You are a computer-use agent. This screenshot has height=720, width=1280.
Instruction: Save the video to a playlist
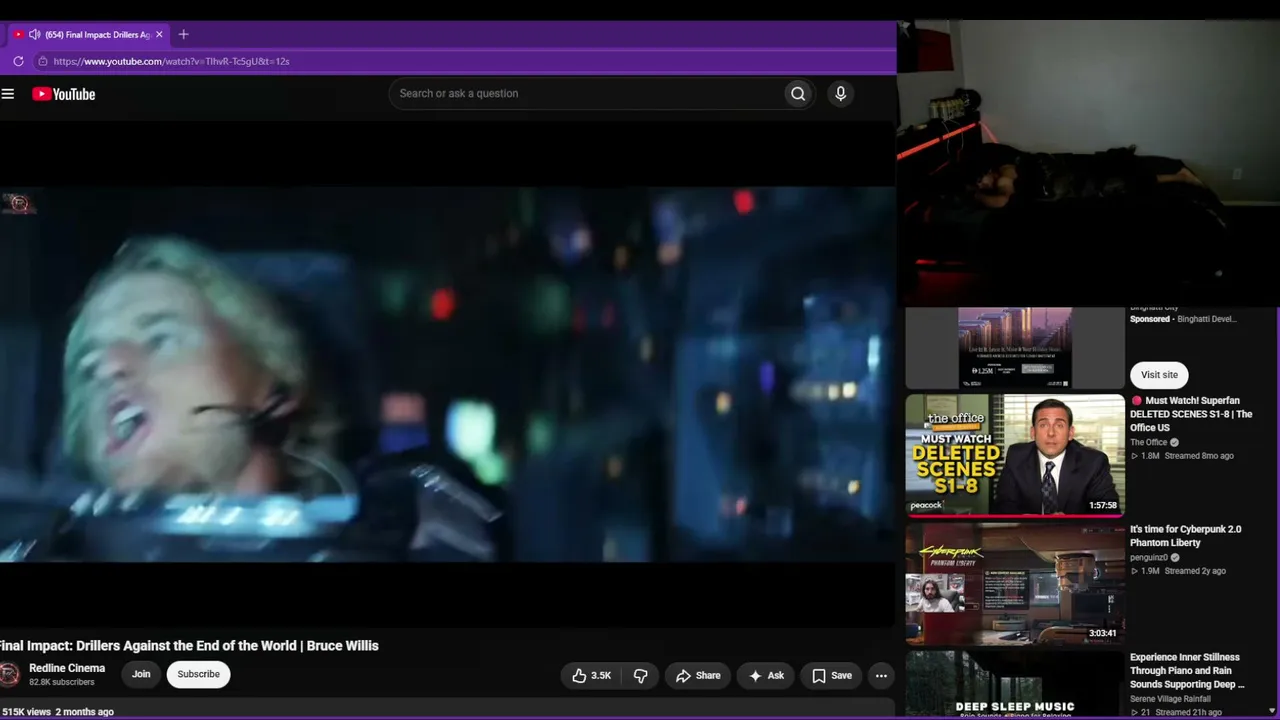point(832,676)
